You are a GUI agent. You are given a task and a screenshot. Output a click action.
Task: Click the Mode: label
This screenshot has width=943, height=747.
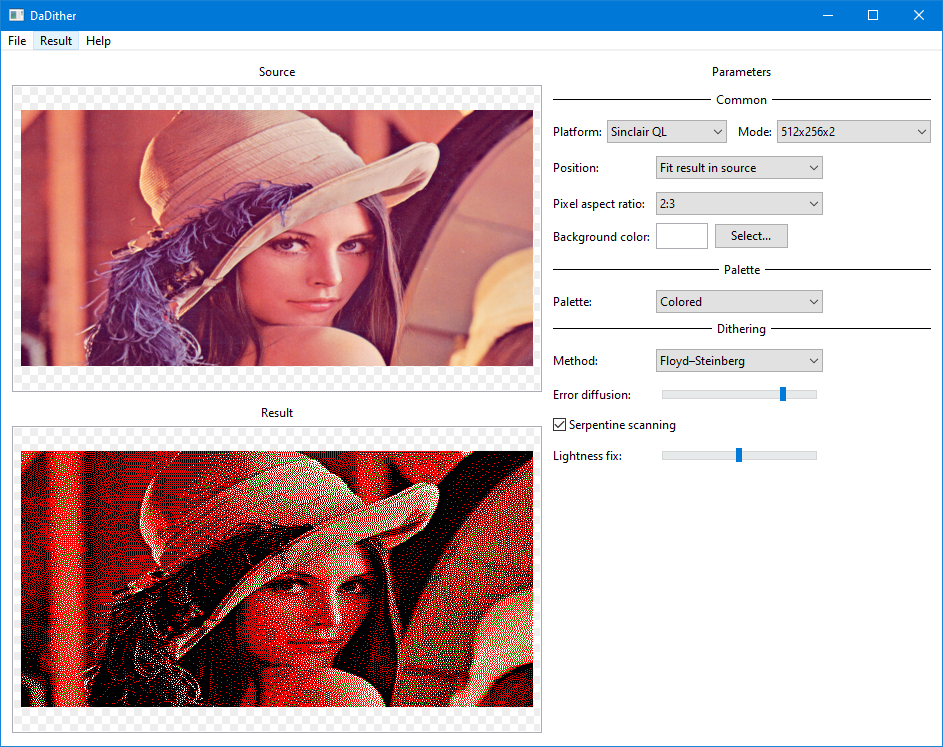coord(755,132)
